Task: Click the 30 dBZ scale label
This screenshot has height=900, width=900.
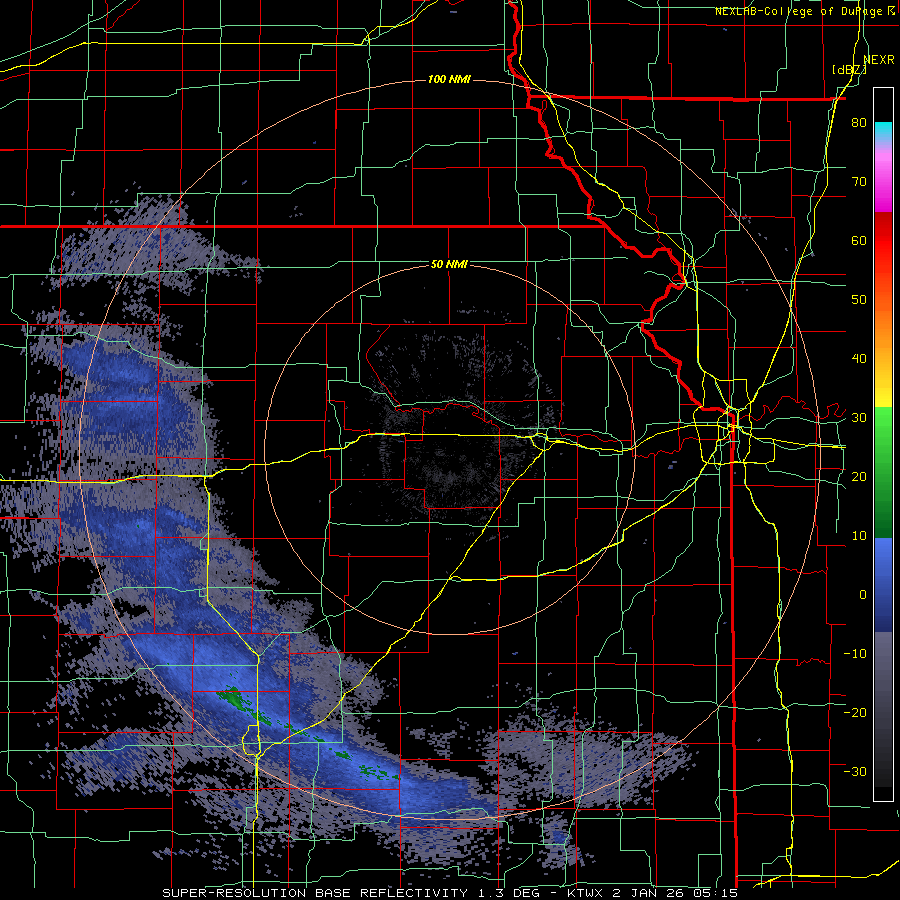Action: pyautogui.click(x=859, y=417)
